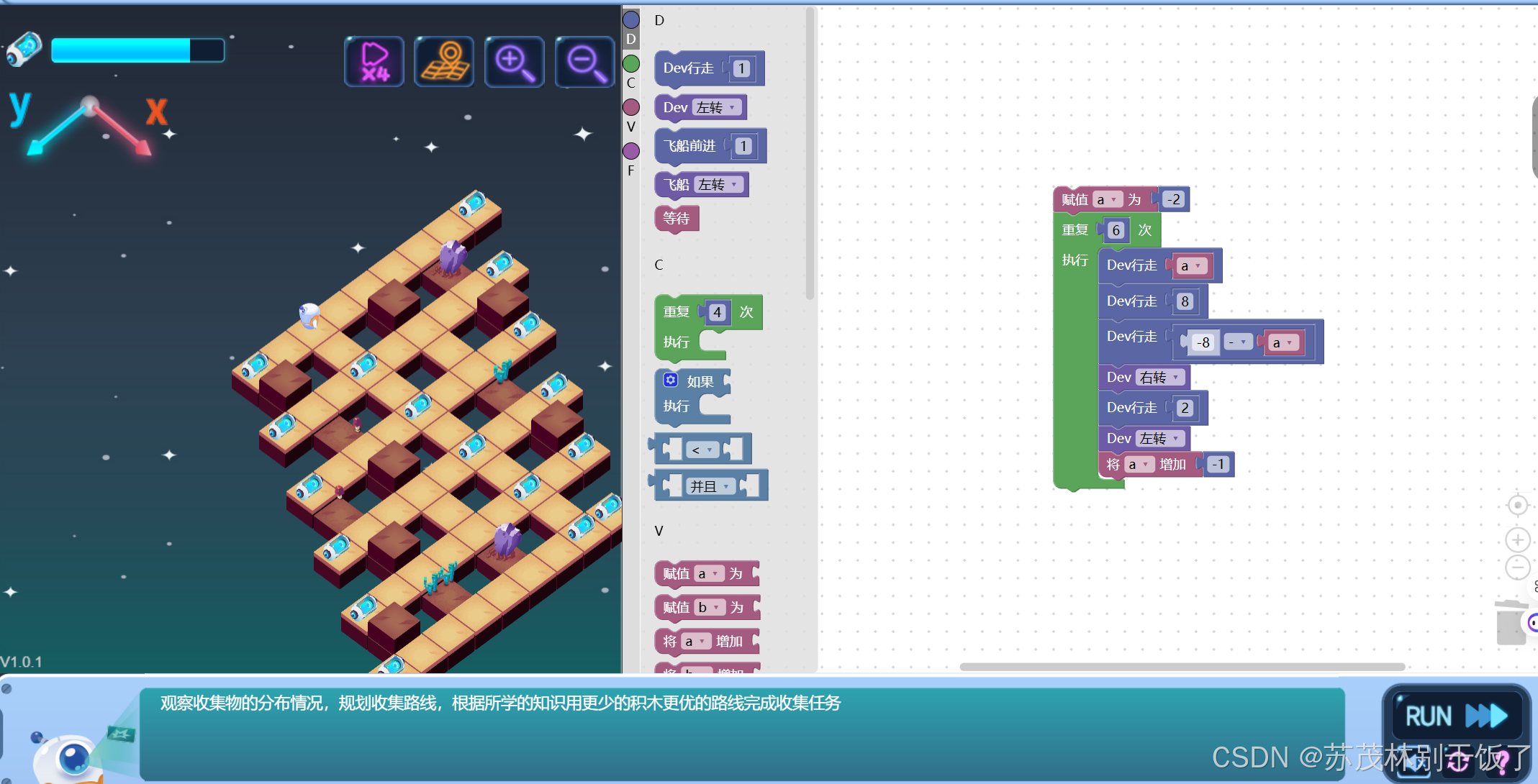
Task: Click the energy progress bar
Action: coord(137,50)
